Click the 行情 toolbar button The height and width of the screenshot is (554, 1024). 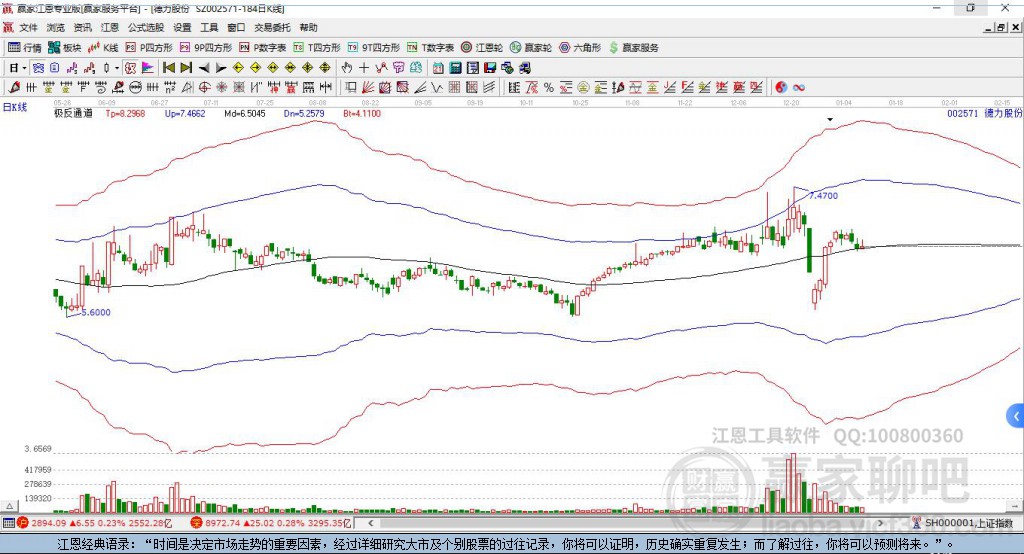25,48
